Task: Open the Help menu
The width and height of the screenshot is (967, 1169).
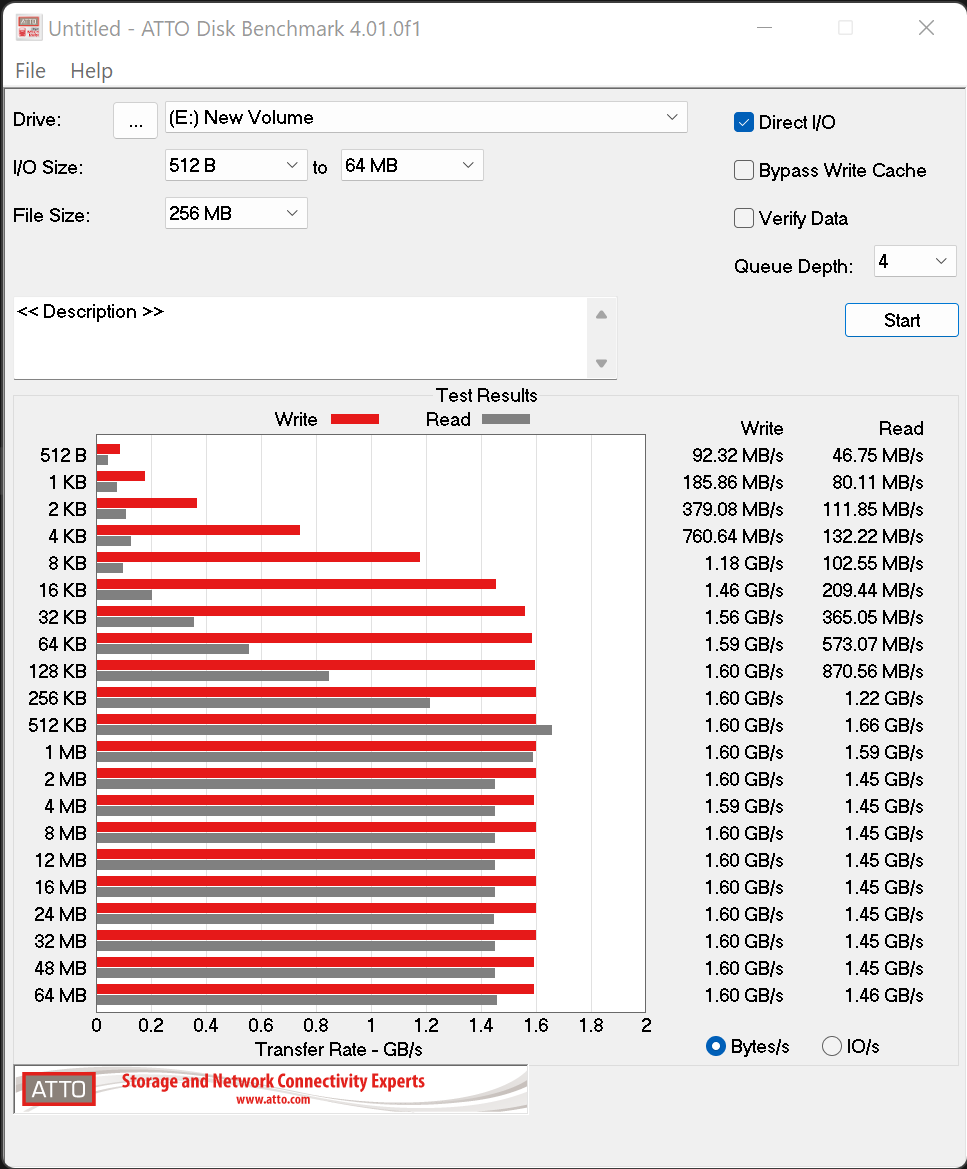Action: point(91,71)
